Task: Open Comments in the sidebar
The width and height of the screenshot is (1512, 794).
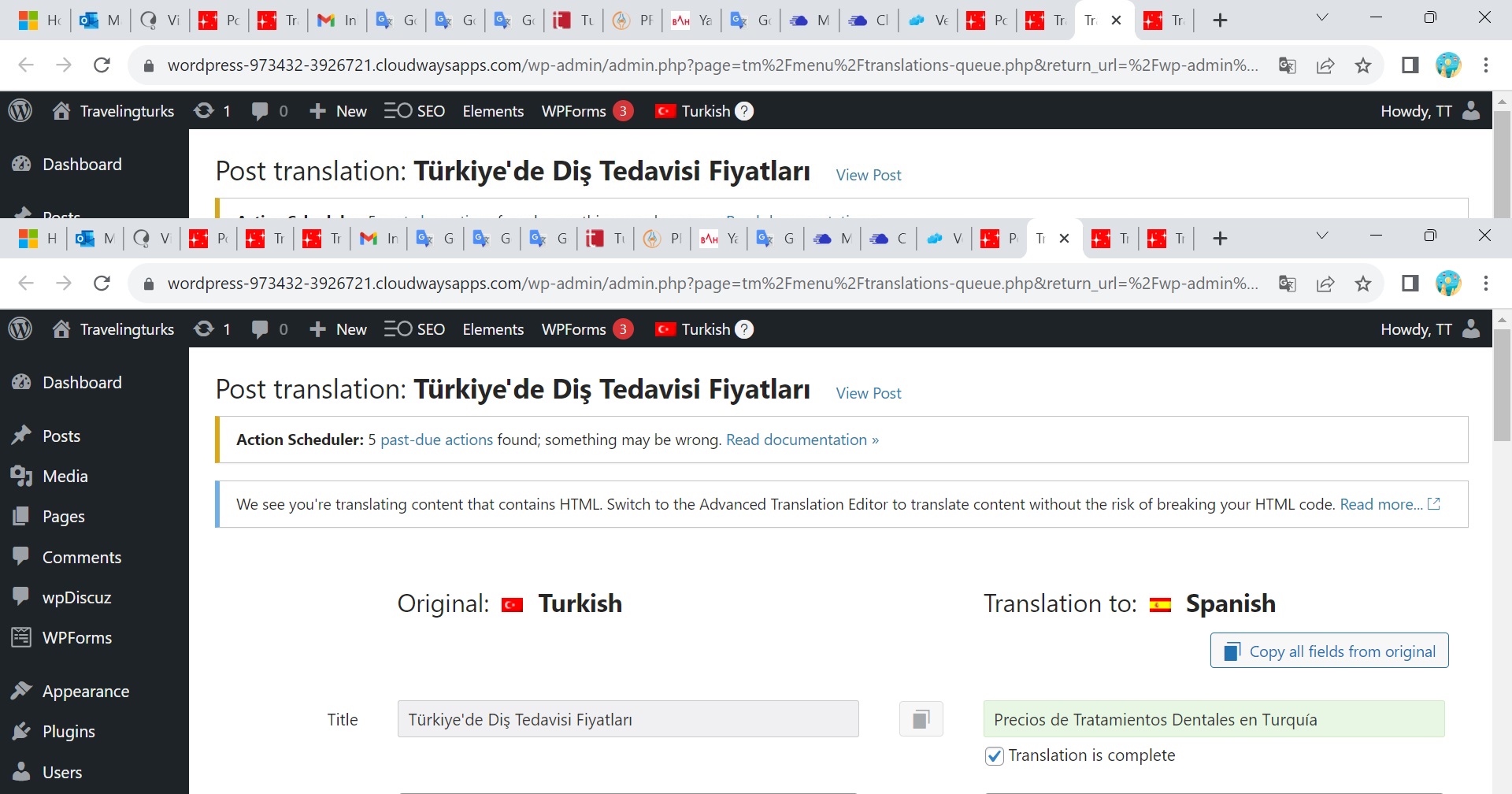Action: (x=82, y=557)
